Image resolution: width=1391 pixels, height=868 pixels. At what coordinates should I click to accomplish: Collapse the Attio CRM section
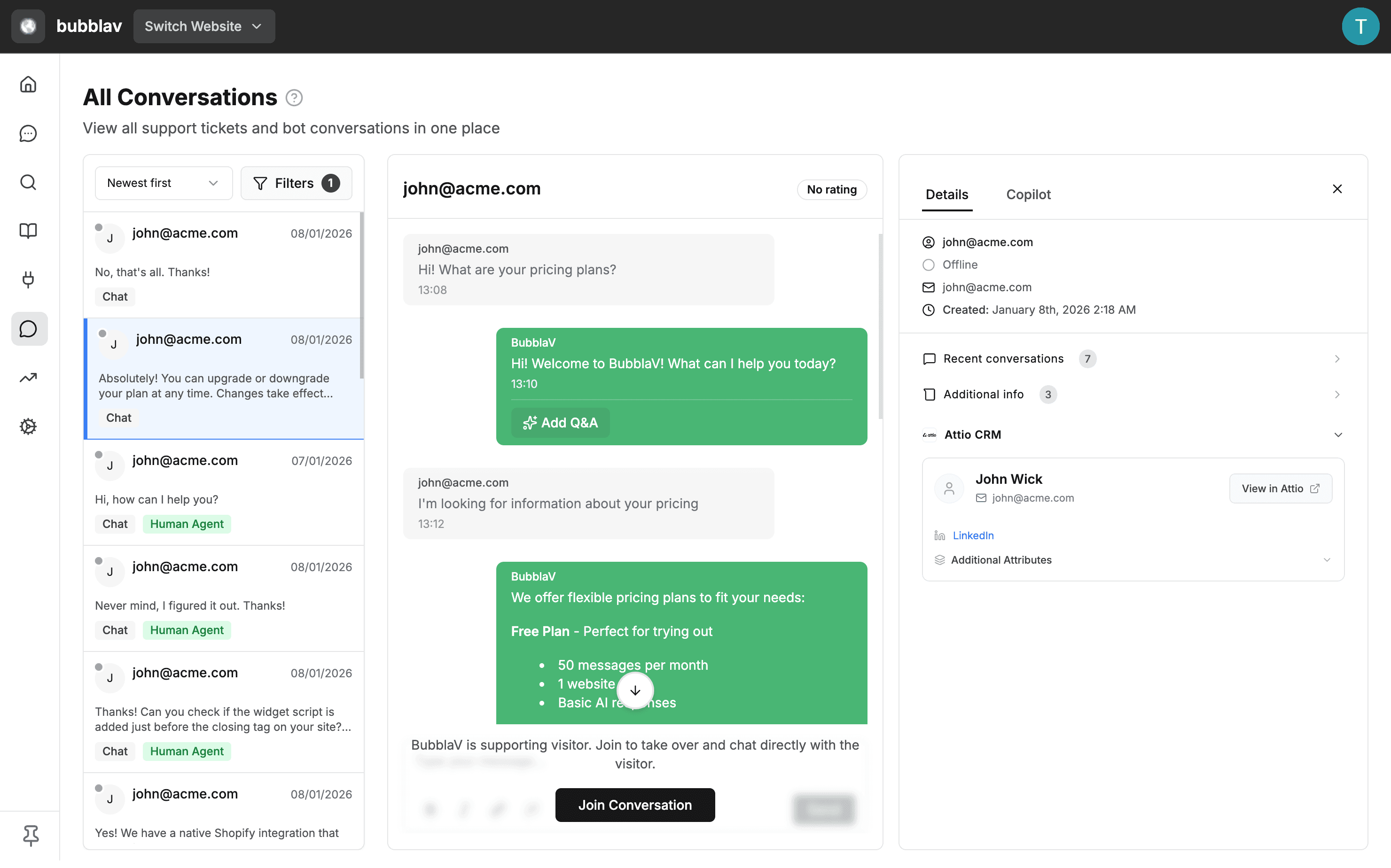pos(1337,435)
